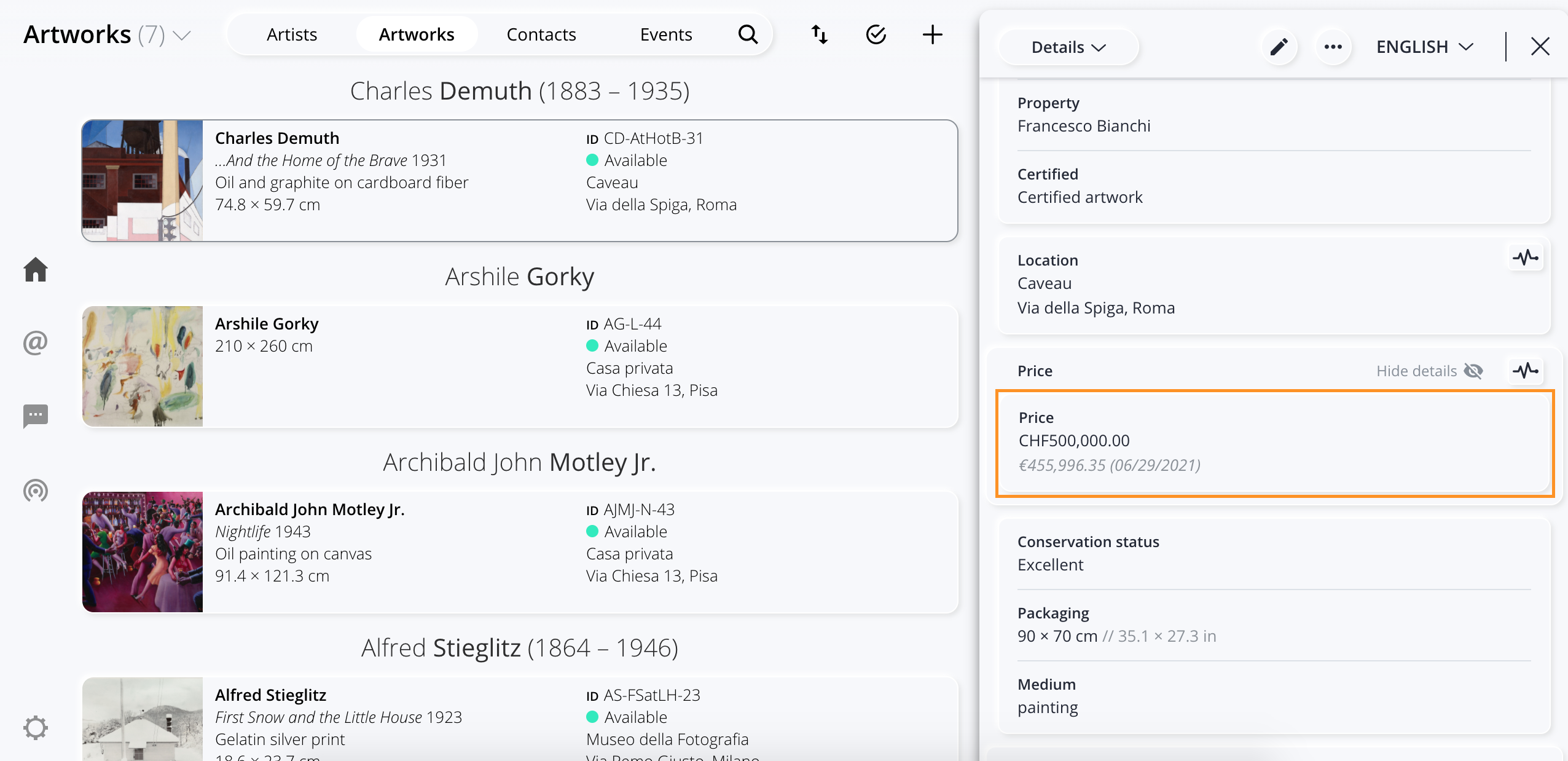
Task: Click Conservation status Excellent value
Action: [x=1051, y=565]
